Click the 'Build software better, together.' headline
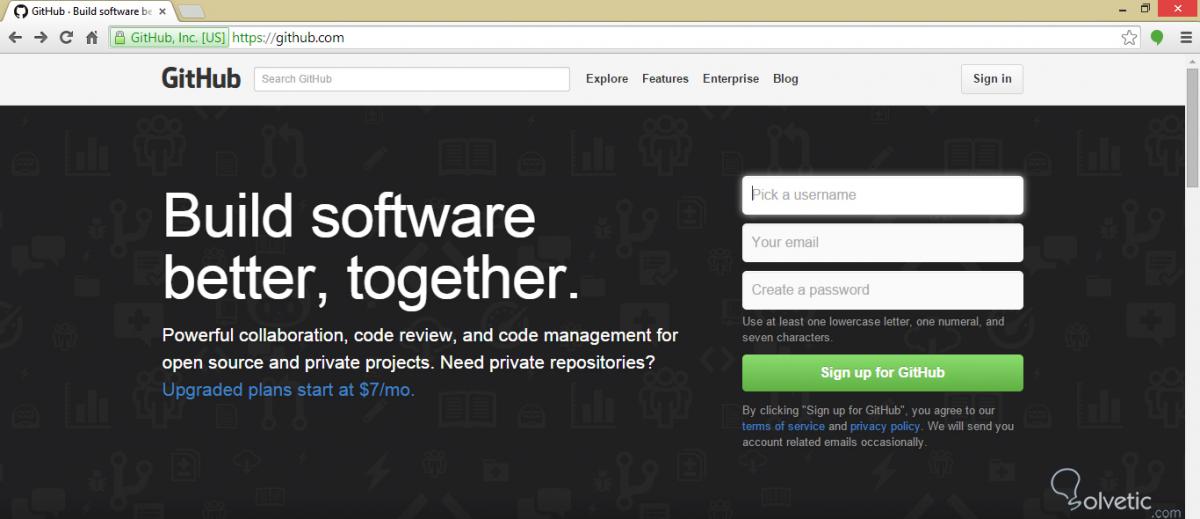 371,246
